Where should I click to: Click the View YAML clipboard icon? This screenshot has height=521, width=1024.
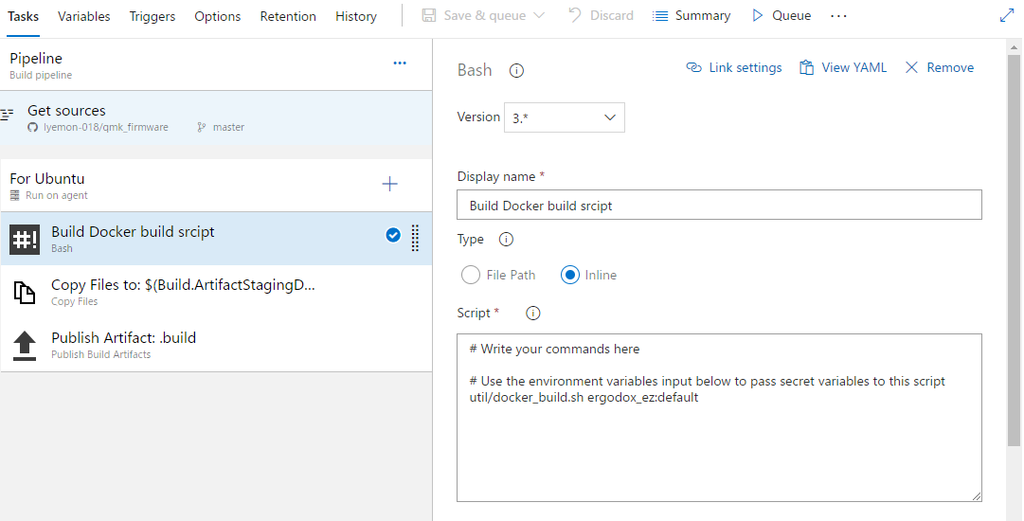click(x=807, y=68)
